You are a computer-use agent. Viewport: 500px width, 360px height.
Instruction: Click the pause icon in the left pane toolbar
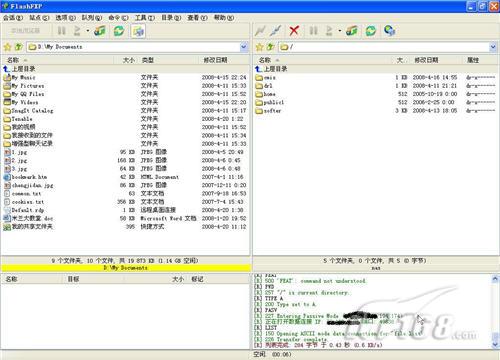(61, 31)
